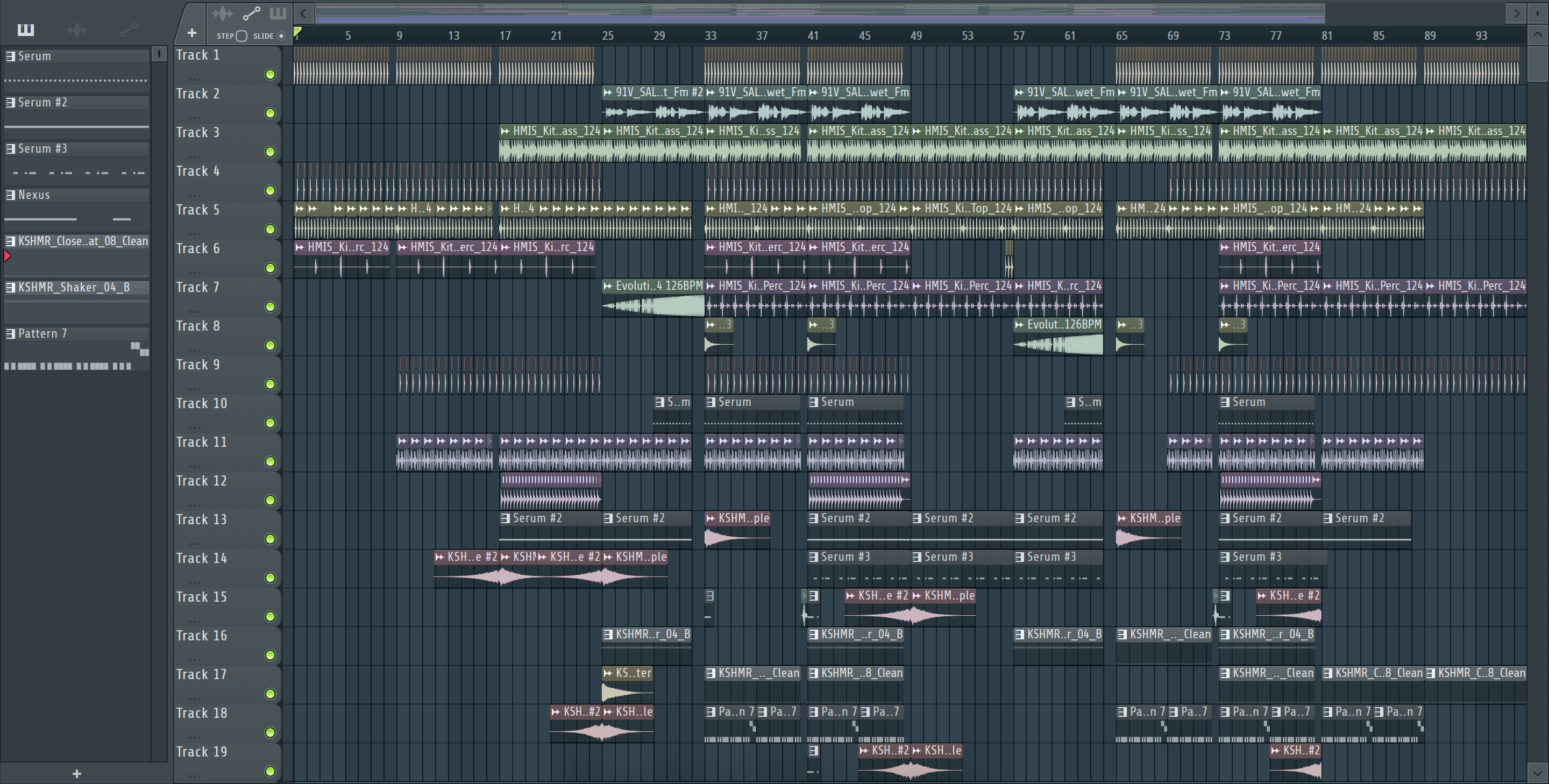The height and width of the screenshot is (784, 1549).
Task: Click the 91V_SAL..t_Fm #2 clip icon
Action: (608, 92)
